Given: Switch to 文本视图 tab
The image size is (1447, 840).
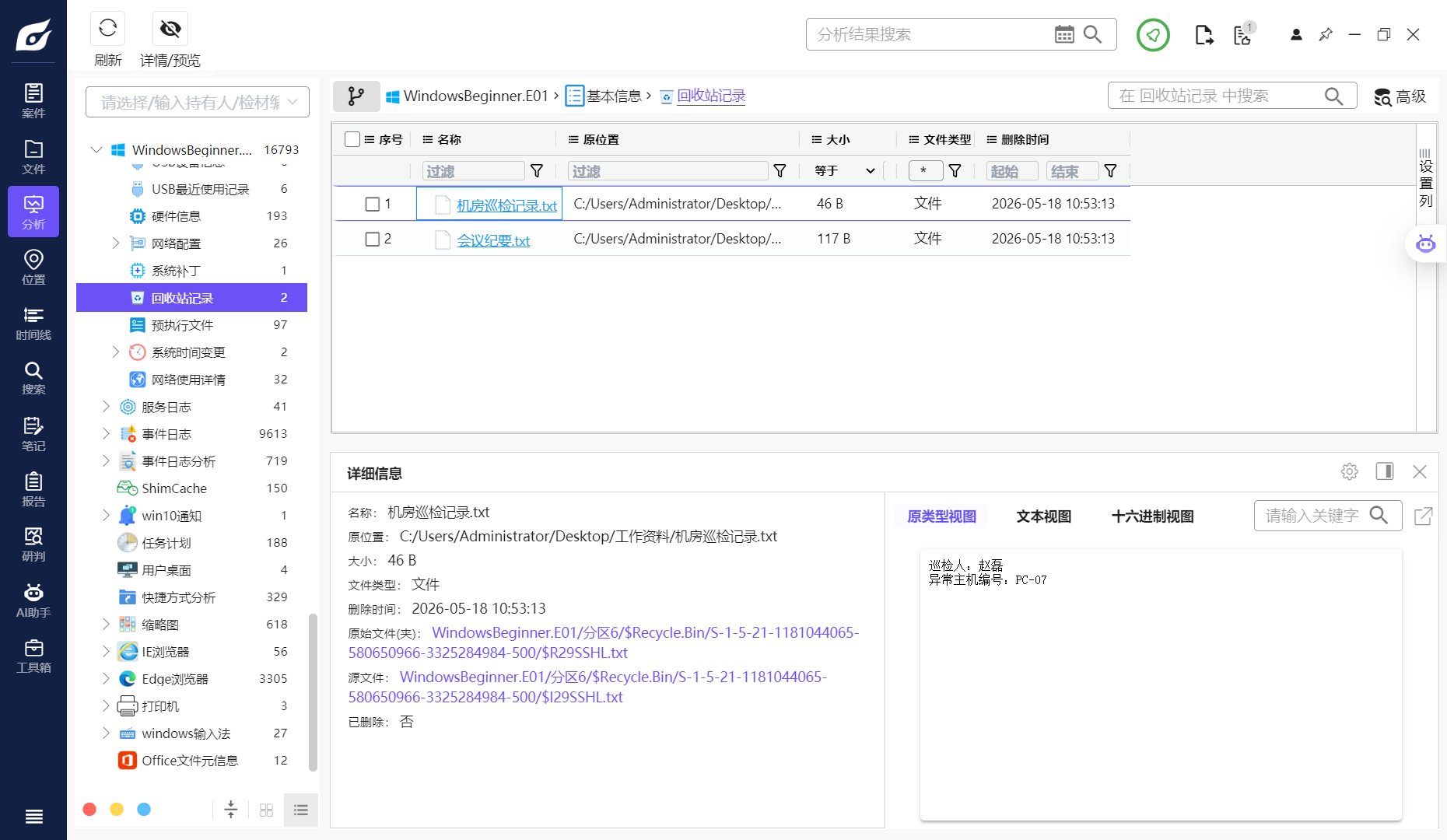Looking at the screenshot, I should coord(1044,516).
